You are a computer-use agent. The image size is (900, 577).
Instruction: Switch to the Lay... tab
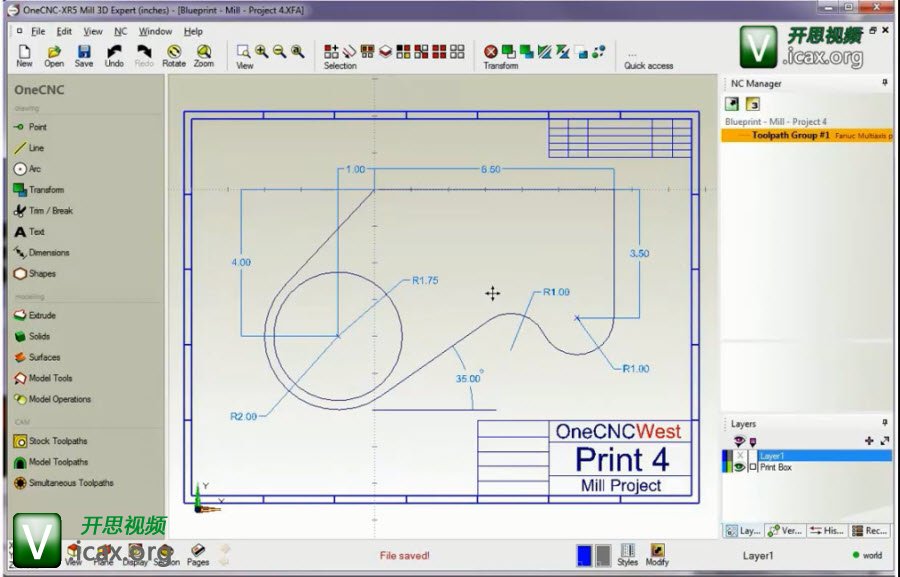(744, 530)
